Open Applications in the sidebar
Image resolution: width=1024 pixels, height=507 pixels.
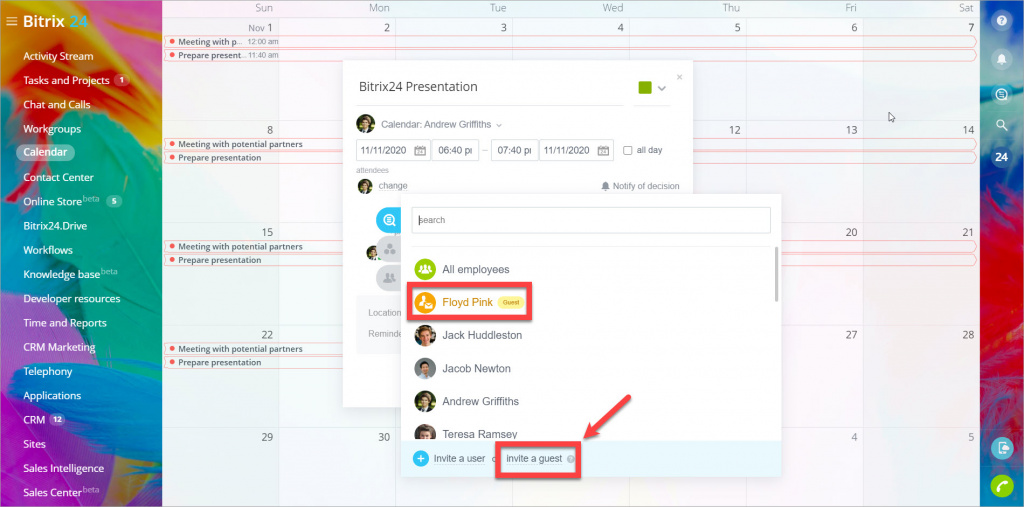click(52, 395)
